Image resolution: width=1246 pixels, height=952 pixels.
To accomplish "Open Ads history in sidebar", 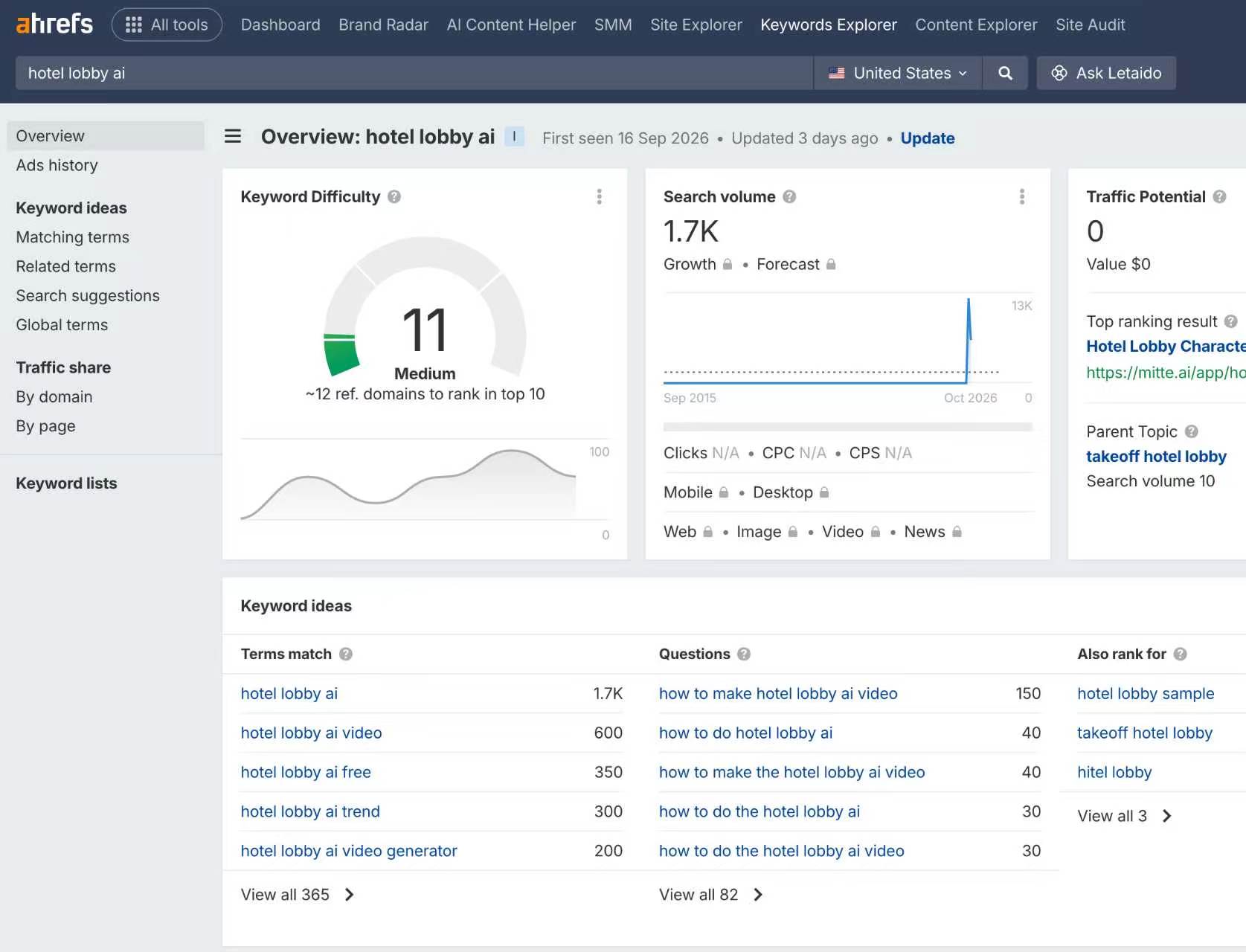I will point(57,165).
